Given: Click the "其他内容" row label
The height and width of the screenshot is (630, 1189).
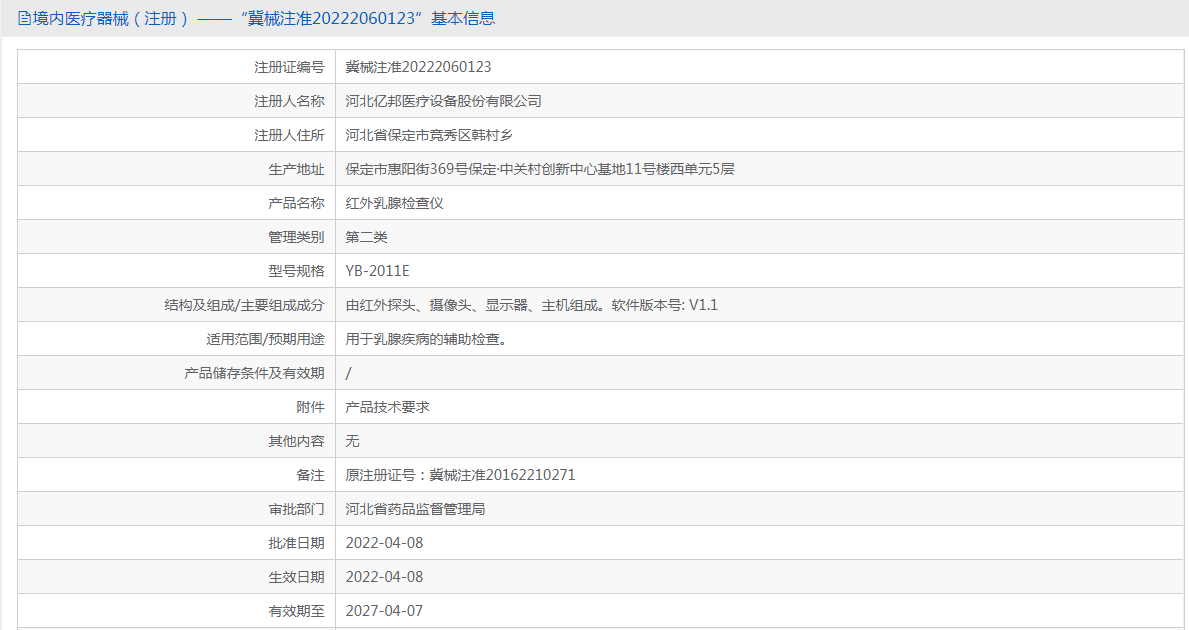Looking at the screenshot, I should click(296, 441).
